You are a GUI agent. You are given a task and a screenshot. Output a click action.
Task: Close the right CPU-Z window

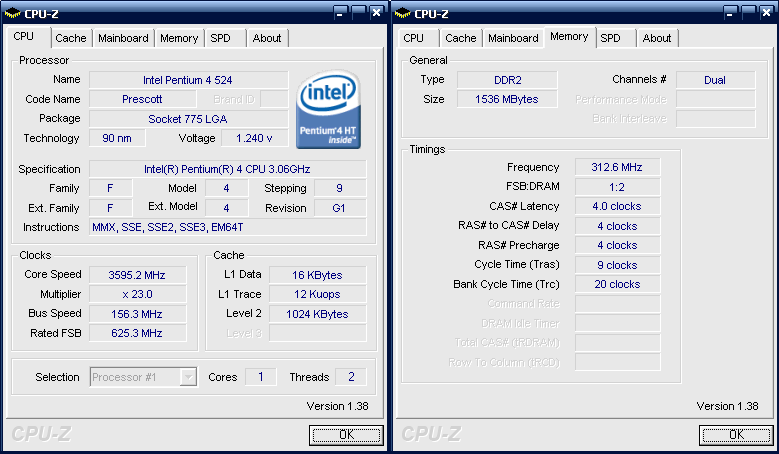coord(767,13)
